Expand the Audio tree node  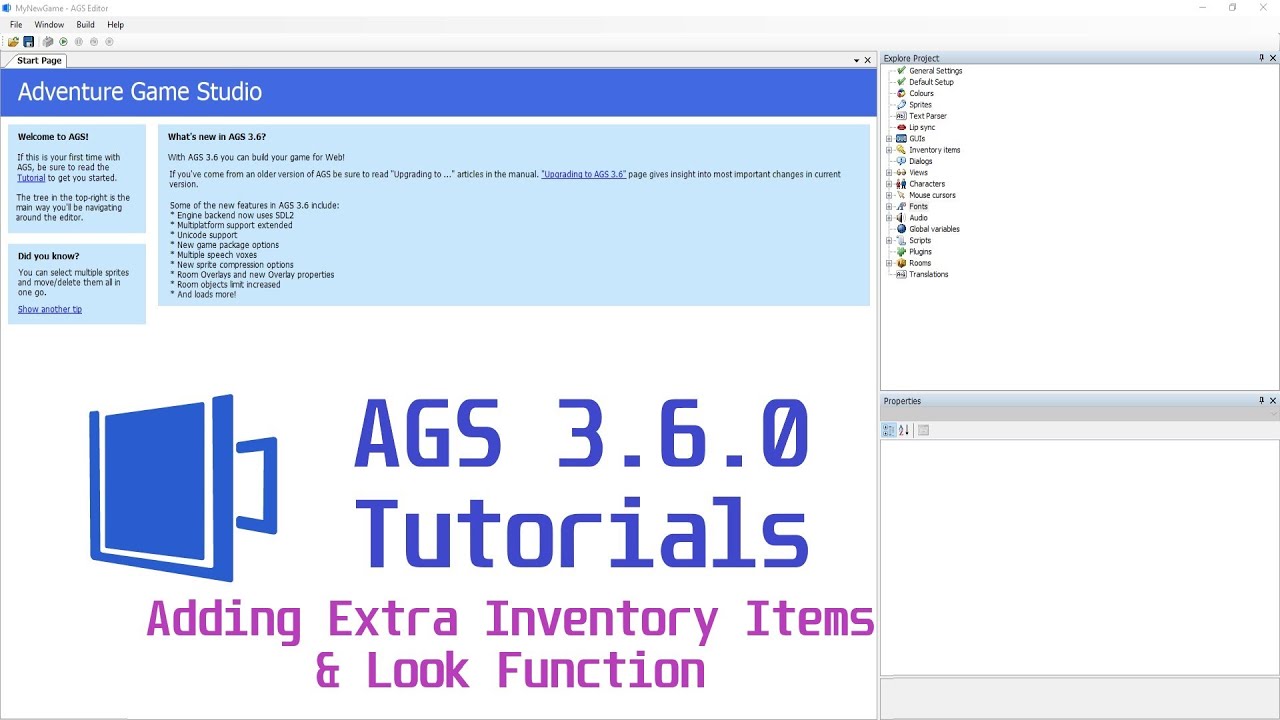(x=889, y=218)
